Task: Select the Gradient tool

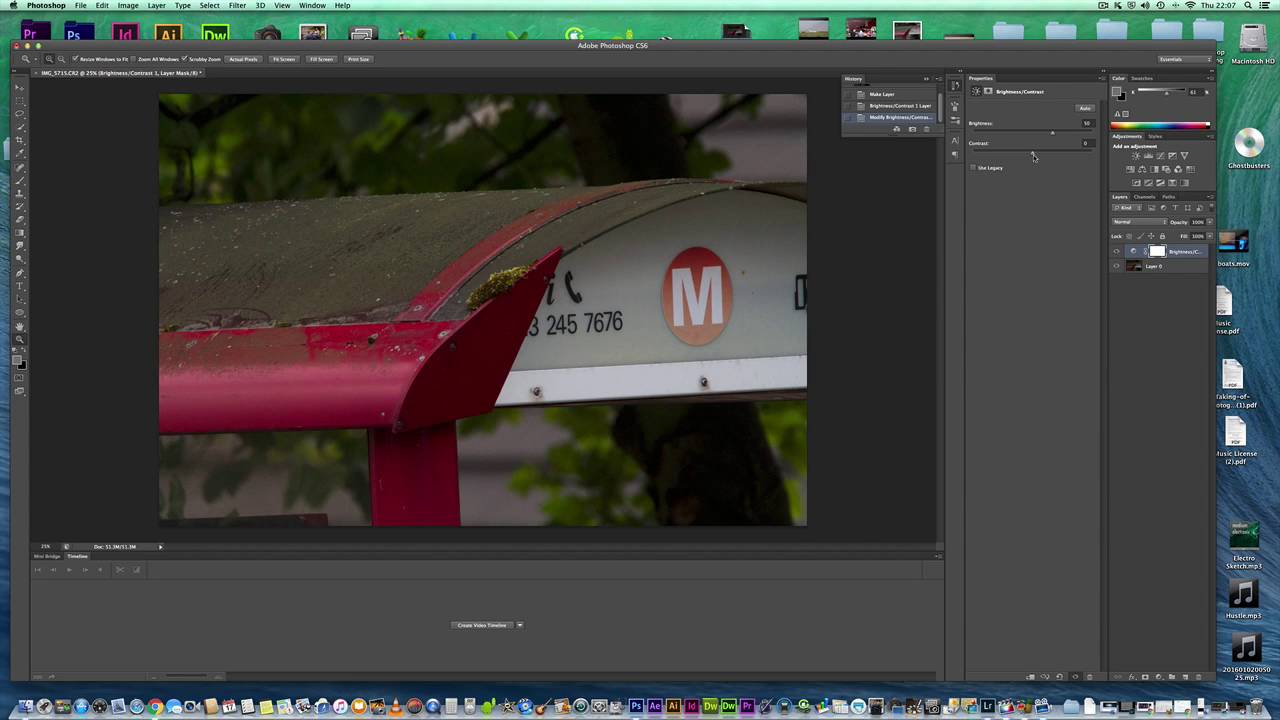Action: click(x=19, y=233)
